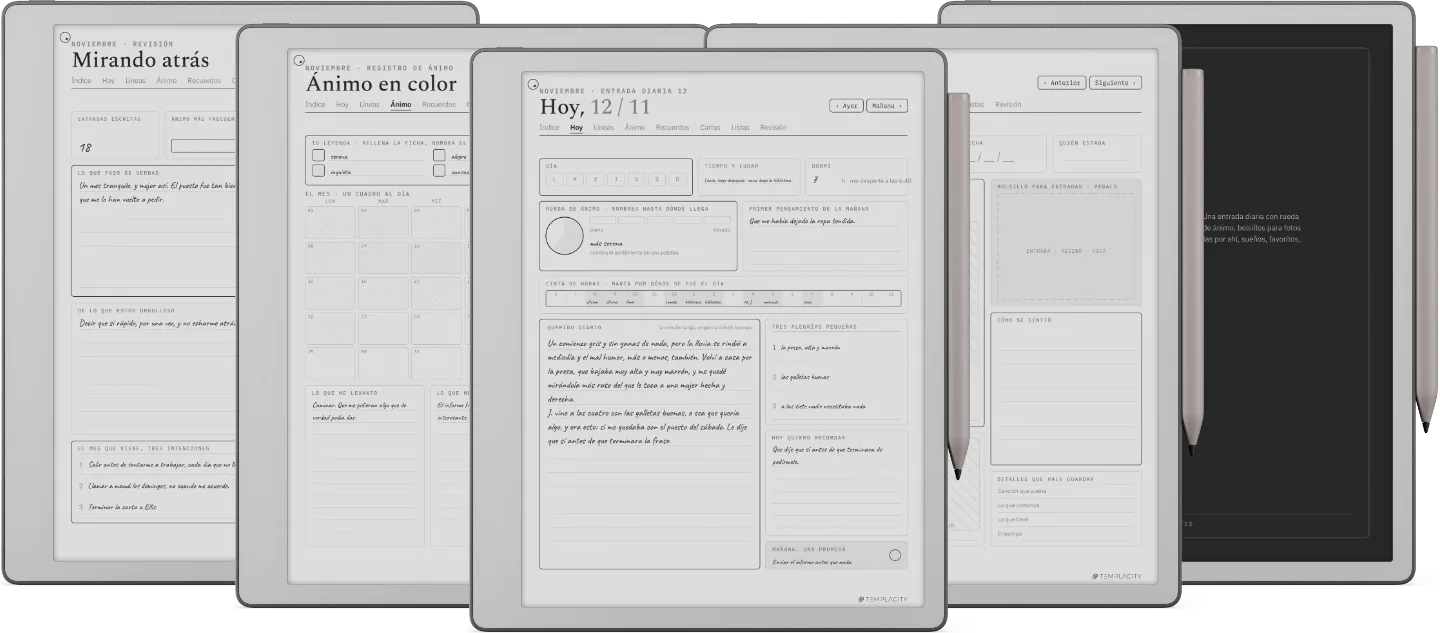Open Recuerdos tab on center tablet

tap(672, 128)
